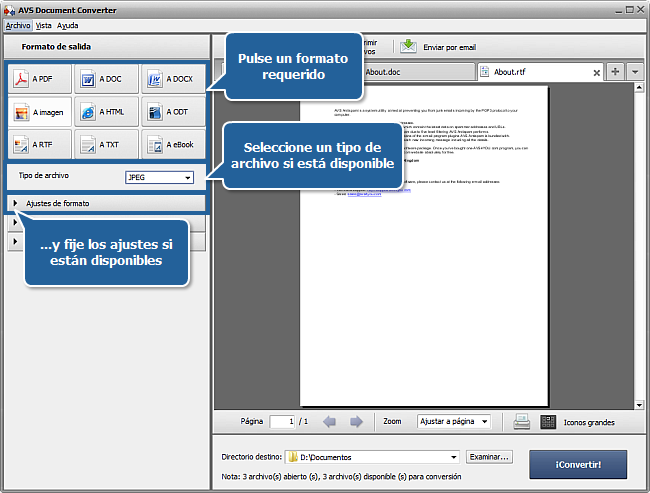Click the print icon below the preview
The height and width of the screenshot is (493, 650).
tap(522, 422)
